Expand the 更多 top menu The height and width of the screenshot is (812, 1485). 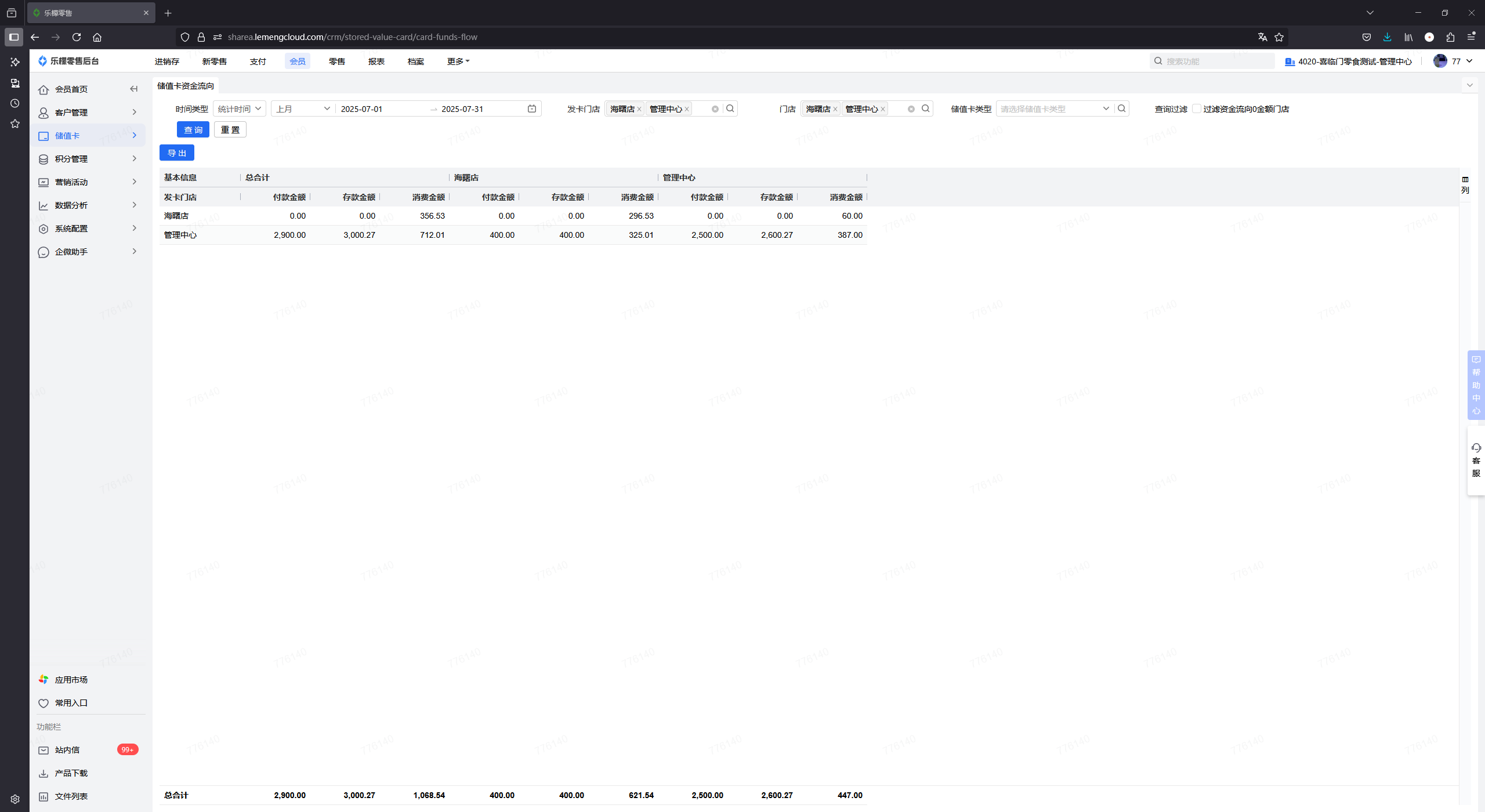pos(458,61)
